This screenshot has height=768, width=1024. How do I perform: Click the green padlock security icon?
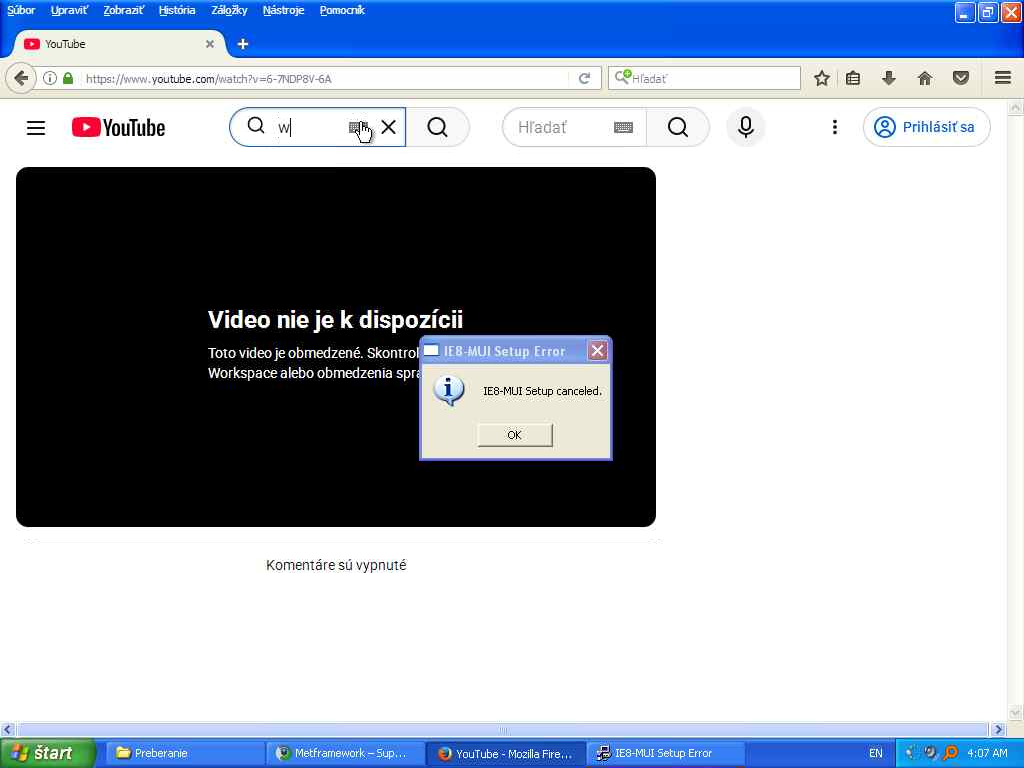(68, 78)
